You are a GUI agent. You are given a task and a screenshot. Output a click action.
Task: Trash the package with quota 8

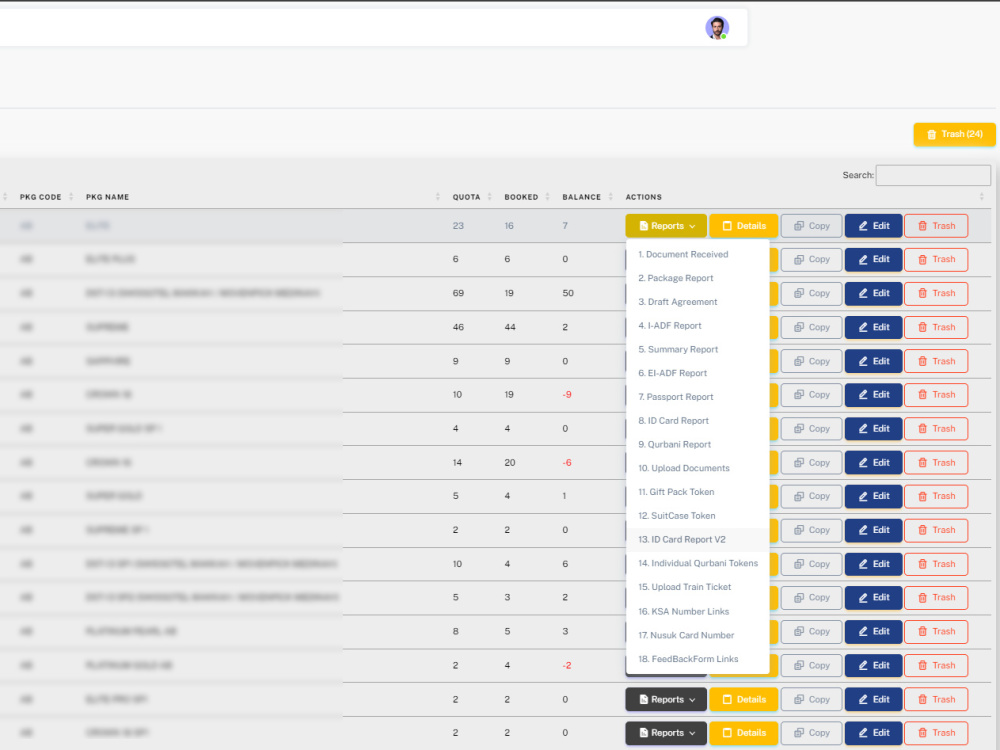click(x=936, y=631)
